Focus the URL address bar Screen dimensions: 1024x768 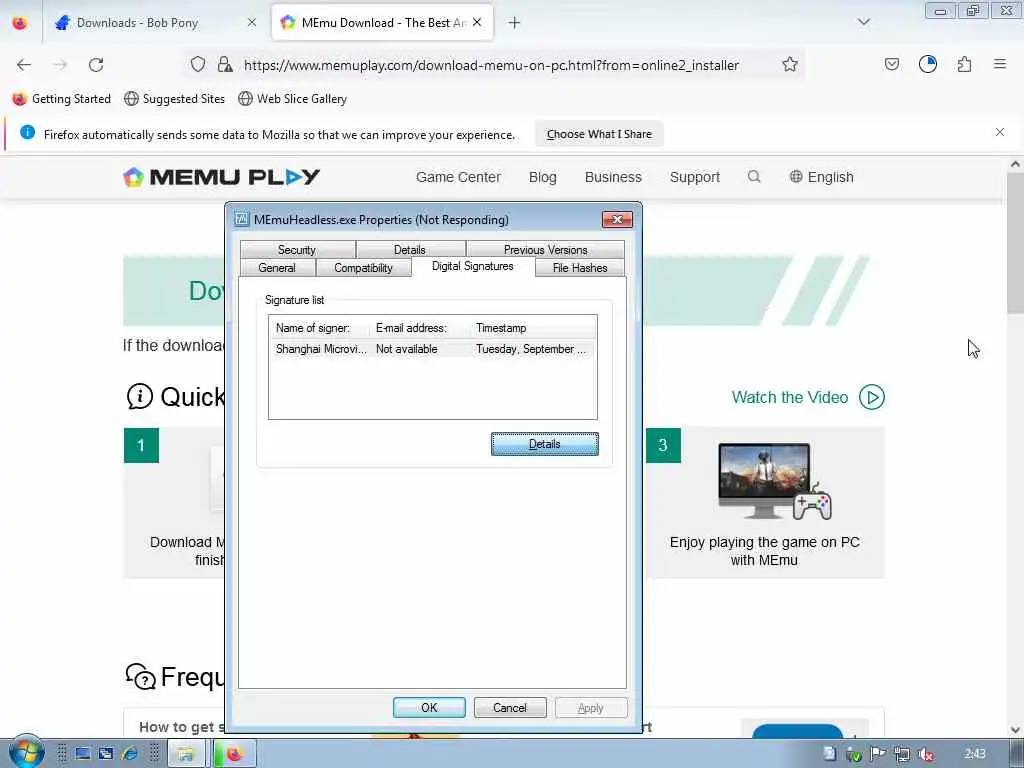click(491, 65)
